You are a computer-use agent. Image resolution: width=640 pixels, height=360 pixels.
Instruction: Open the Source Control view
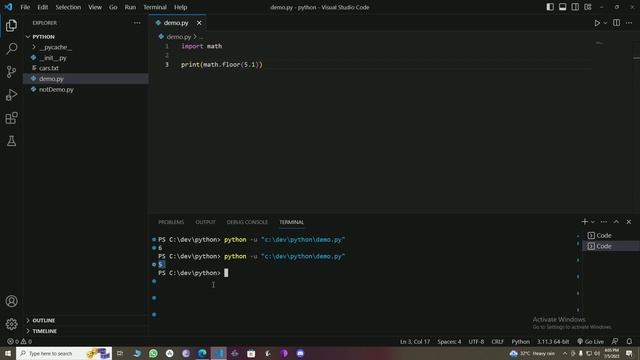tap(11, 72)
